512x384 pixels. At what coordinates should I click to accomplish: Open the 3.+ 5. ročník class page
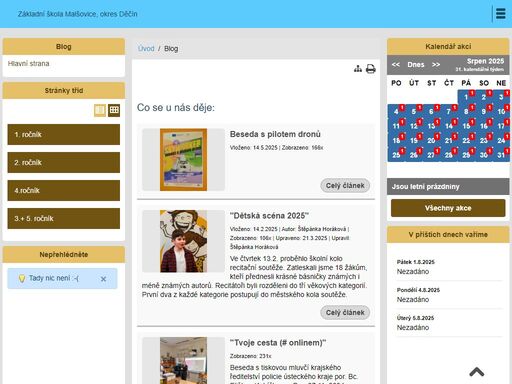pyautogui.click(x=64, y=219)
